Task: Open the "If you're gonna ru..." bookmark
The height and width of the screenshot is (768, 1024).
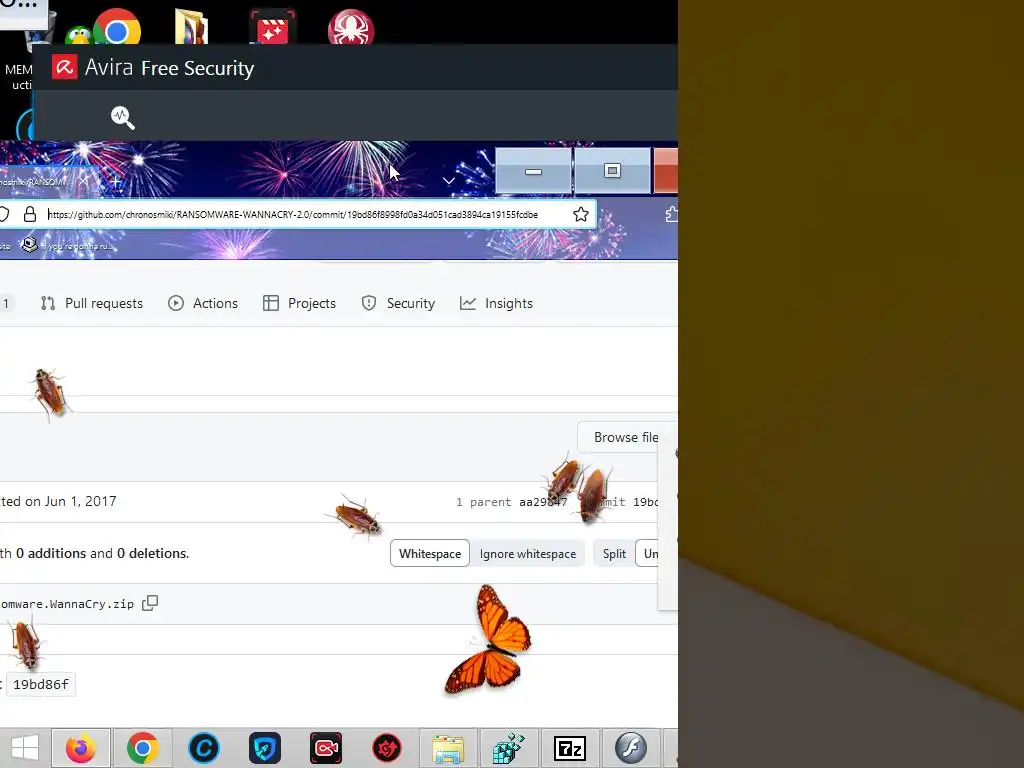Action: click(67, 246)
